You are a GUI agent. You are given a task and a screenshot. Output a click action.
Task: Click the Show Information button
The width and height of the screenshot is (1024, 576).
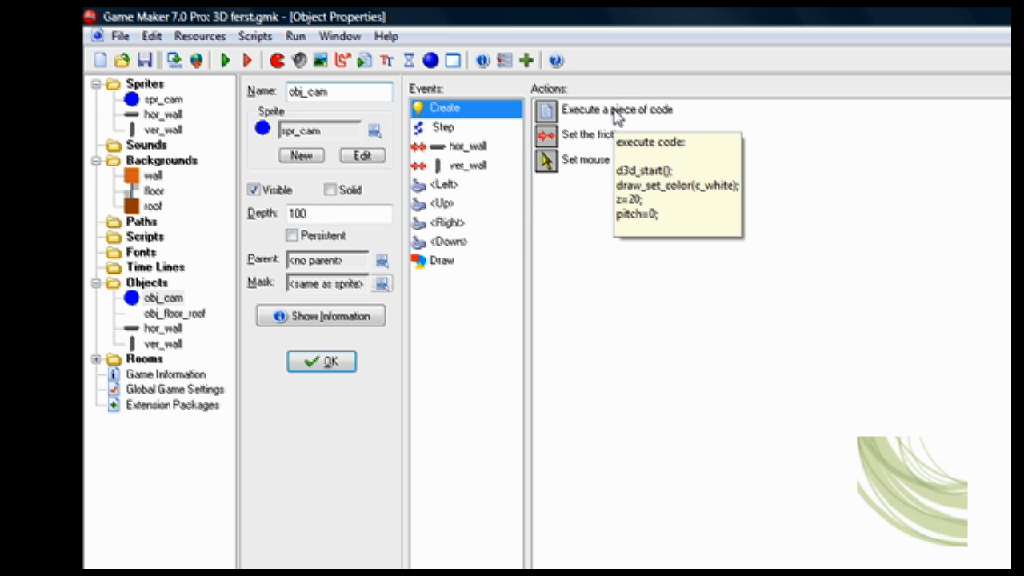(x=321, y=316)
